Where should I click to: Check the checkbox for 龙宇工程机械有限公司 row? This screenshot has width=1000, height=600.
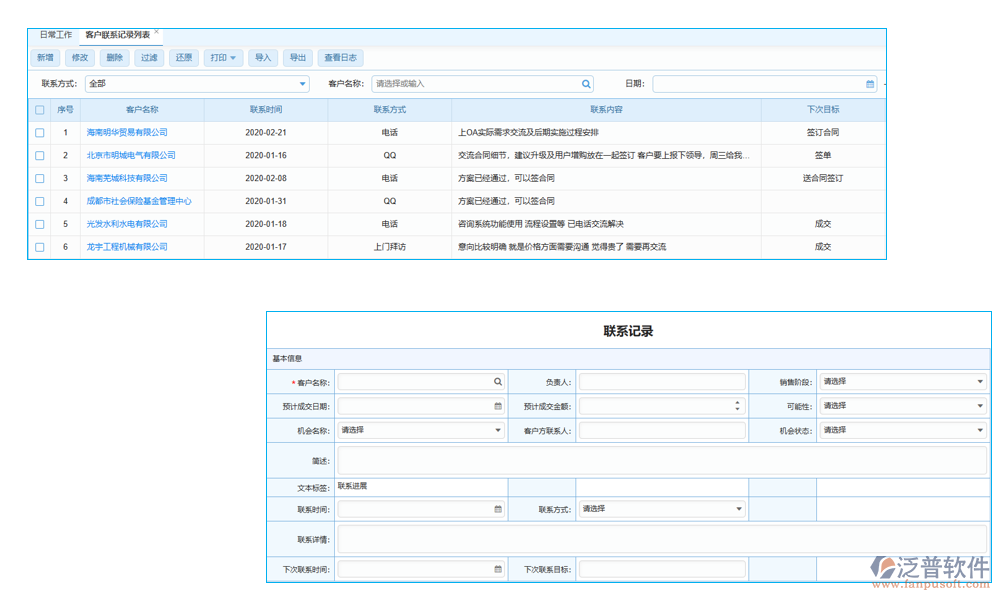pyautogui.click(x=40, y=245)
